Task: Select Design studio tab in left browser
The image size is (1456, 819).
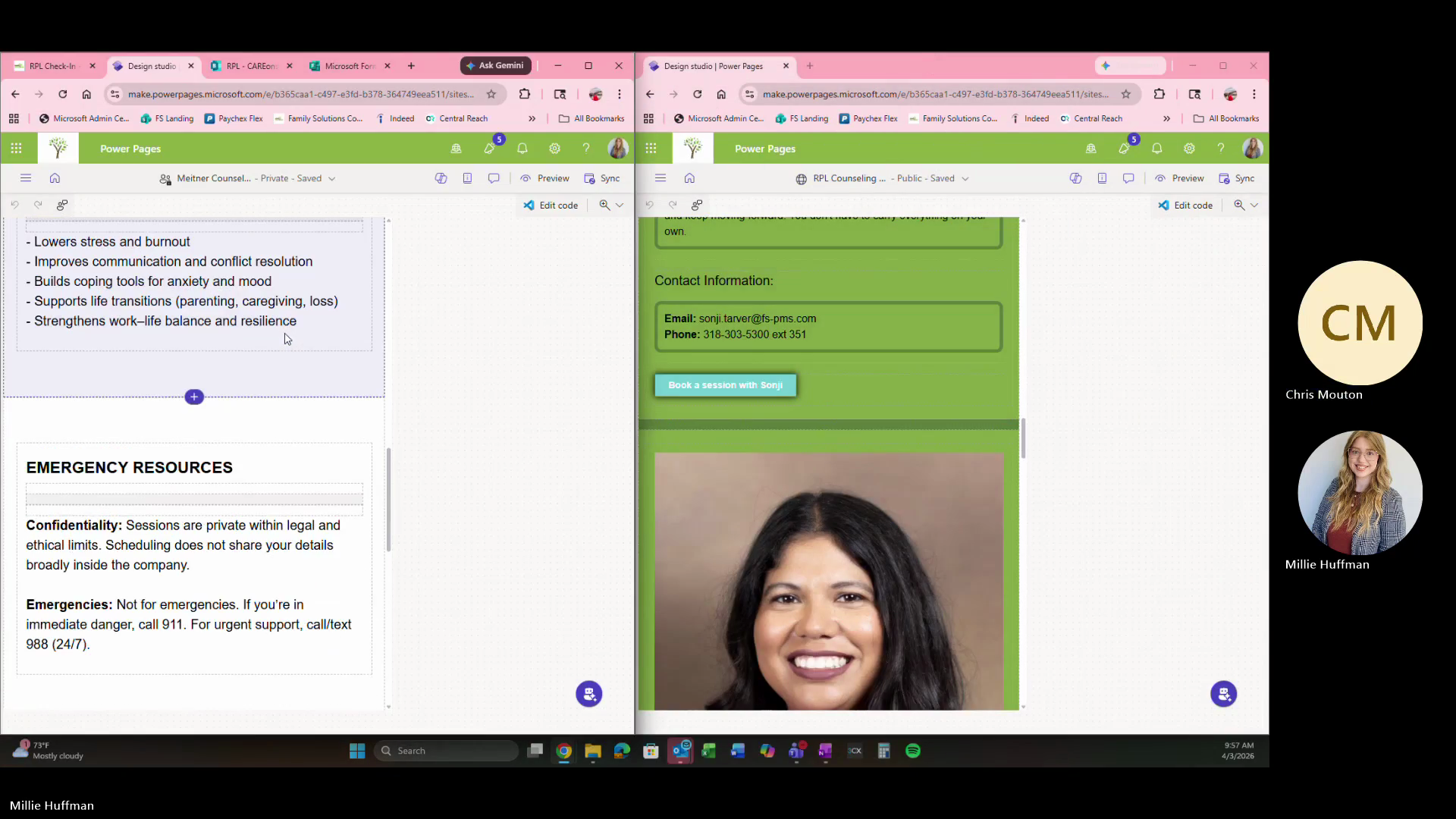Action: [152, 66]
